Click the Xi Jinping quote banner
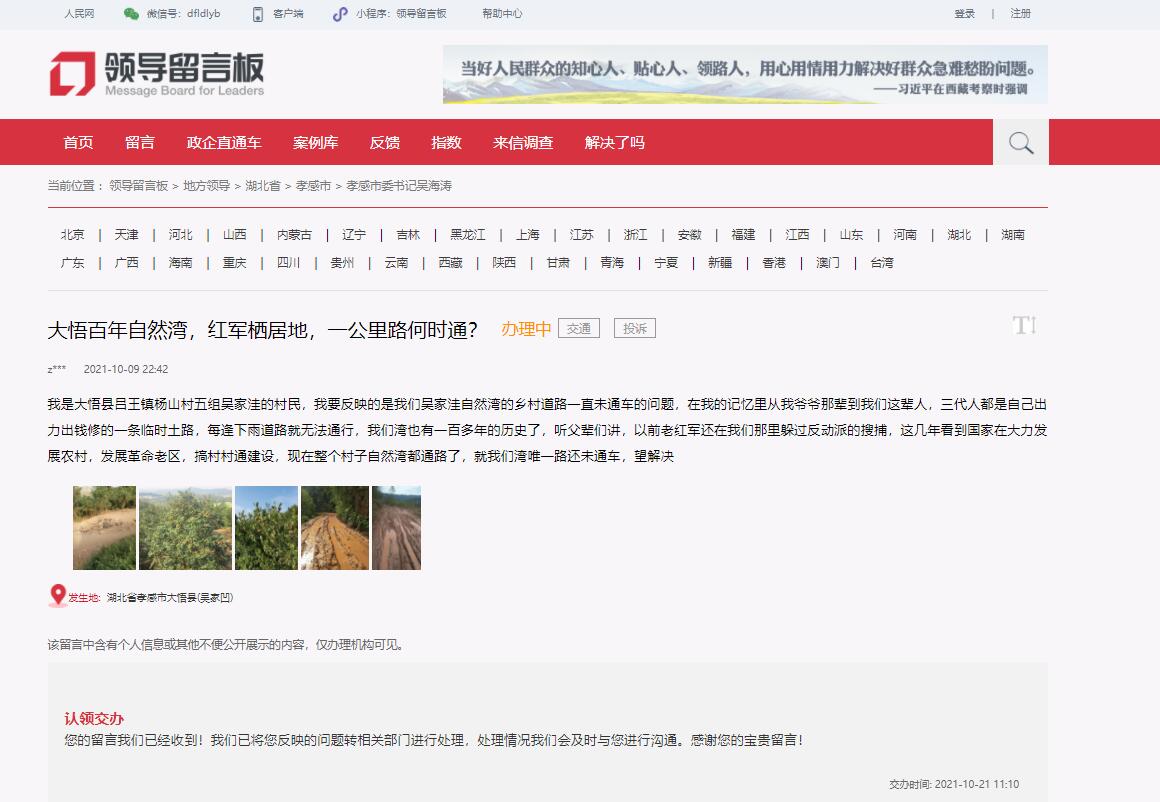The height and width of the screenshot is (802, 1160). (745, 74)
